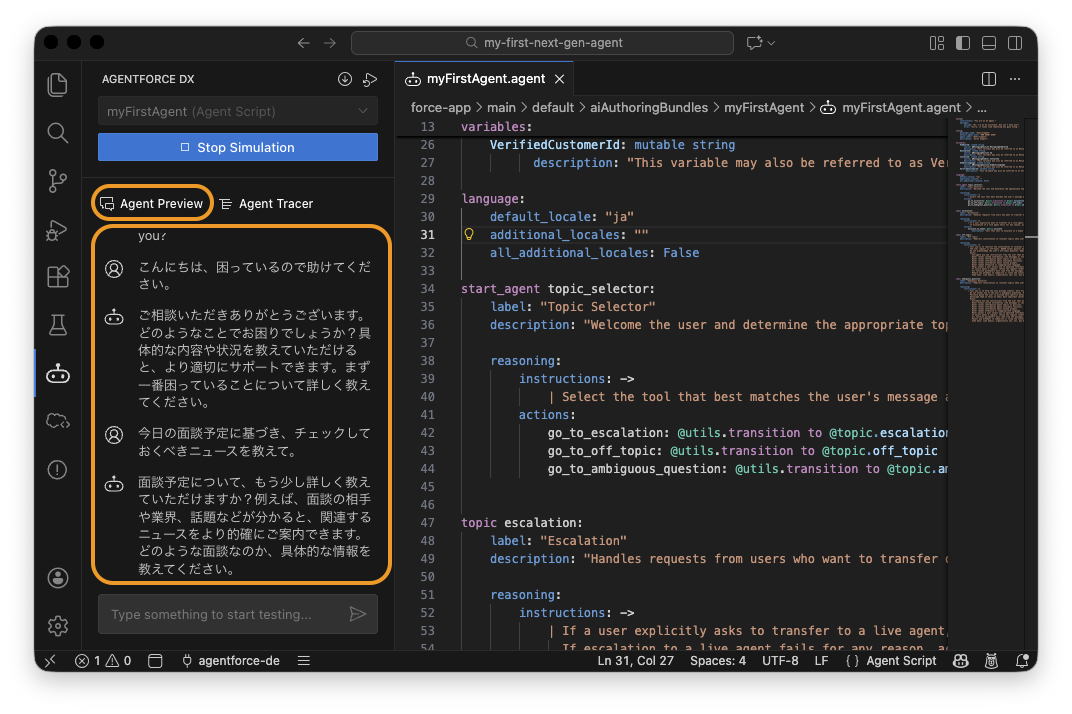The image size is (1072, 714).
Task: Open the default breadcrumb segment
Action: (552, 107)
